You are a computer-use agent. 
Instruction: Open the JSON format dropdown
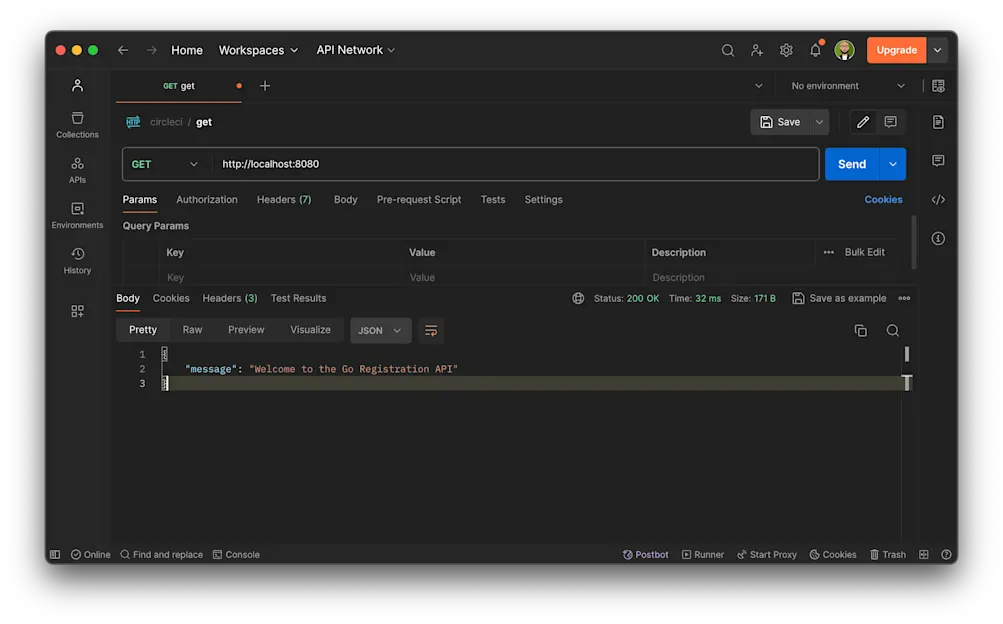coord(380,330)
